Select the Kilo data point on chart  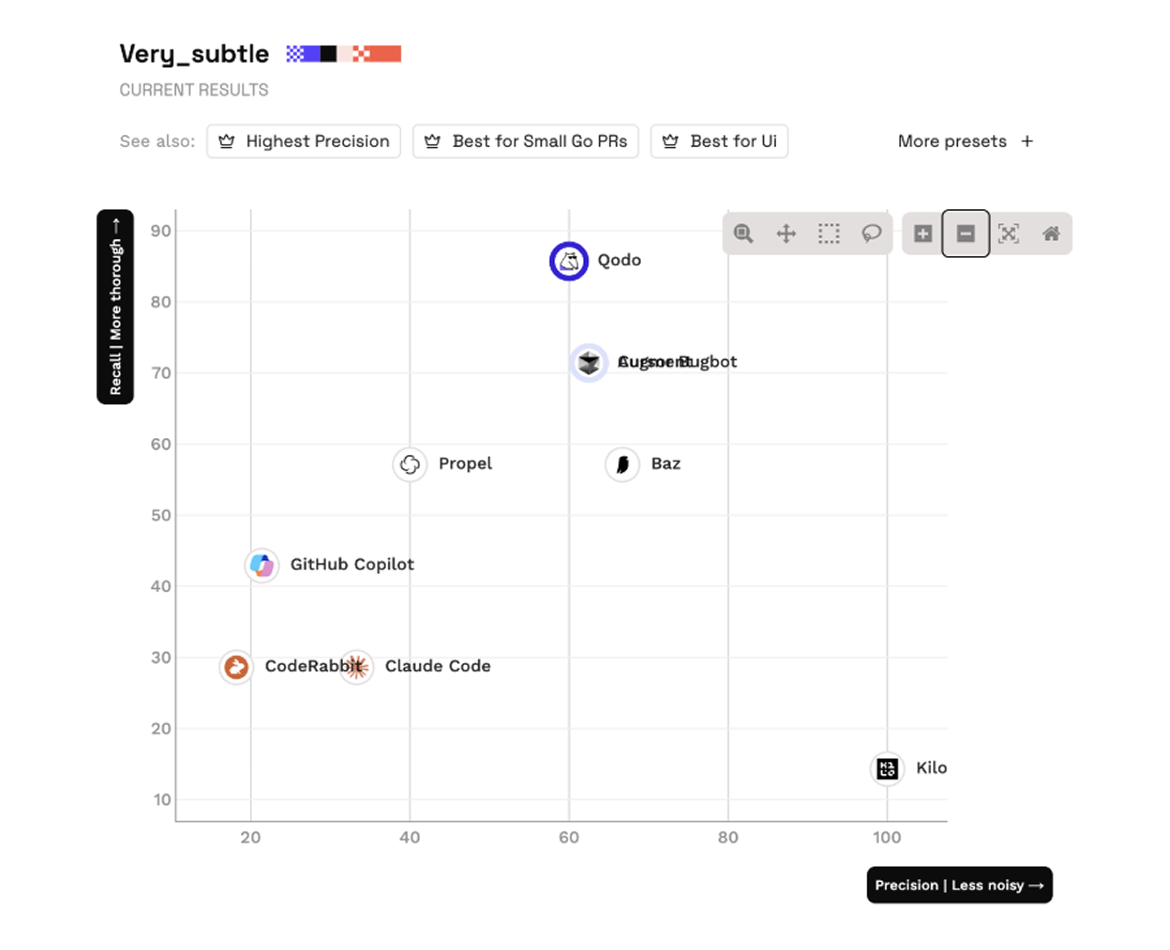click(x=887, y=769)
